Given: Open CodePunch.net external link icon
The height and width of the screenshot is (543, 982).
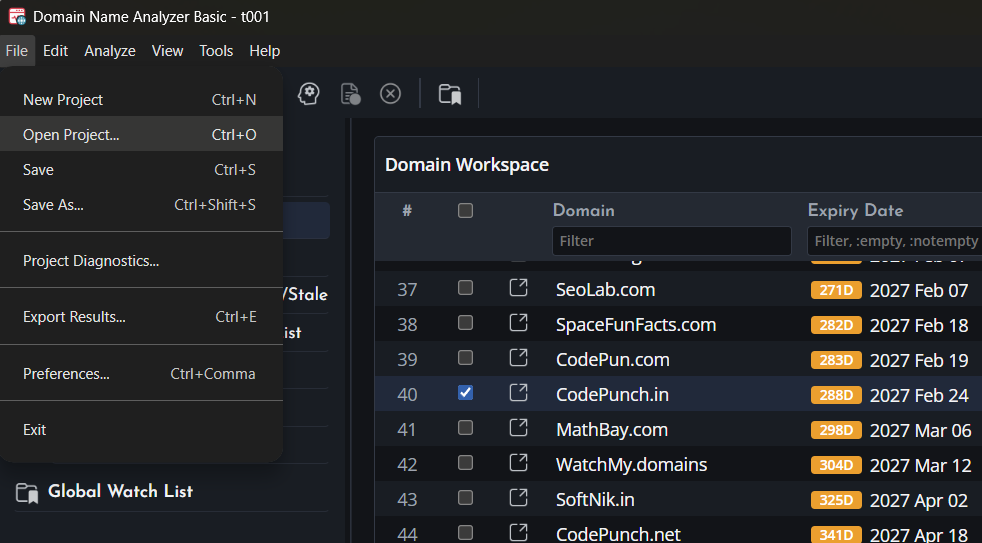Looking at the screenshot, I should pos(519,533).
